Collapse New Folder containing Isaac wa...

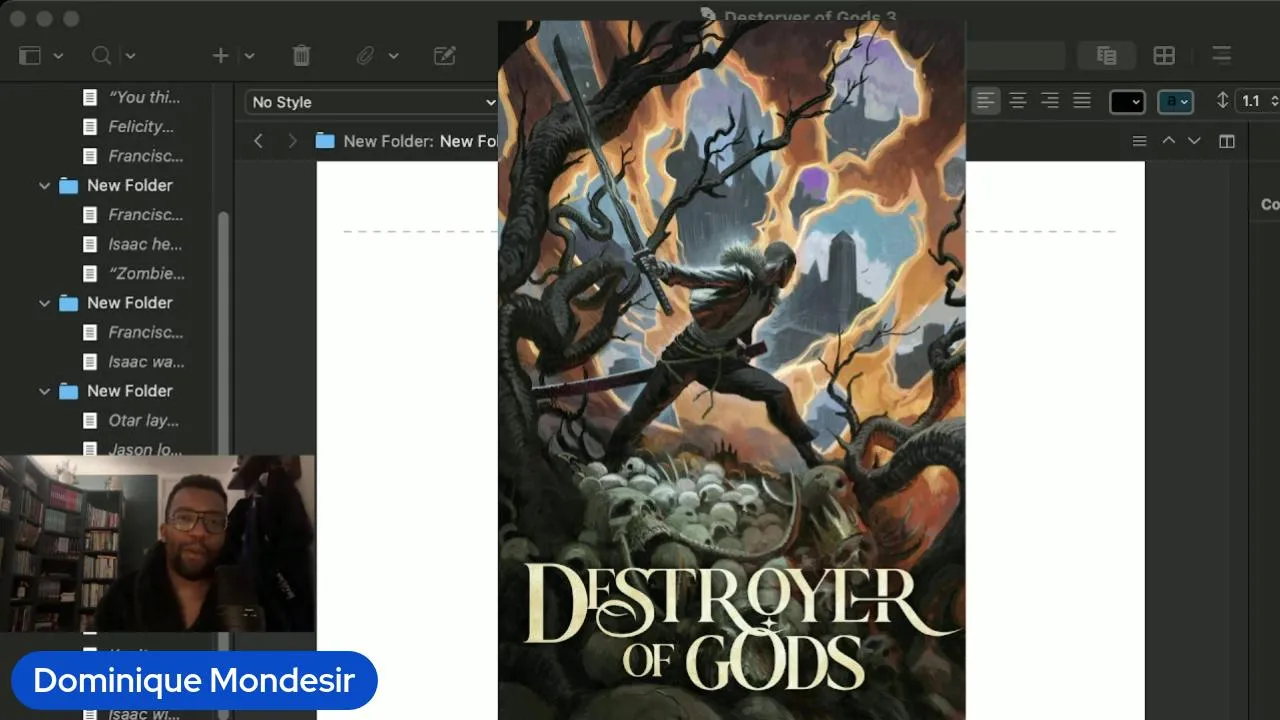[44, 303]
